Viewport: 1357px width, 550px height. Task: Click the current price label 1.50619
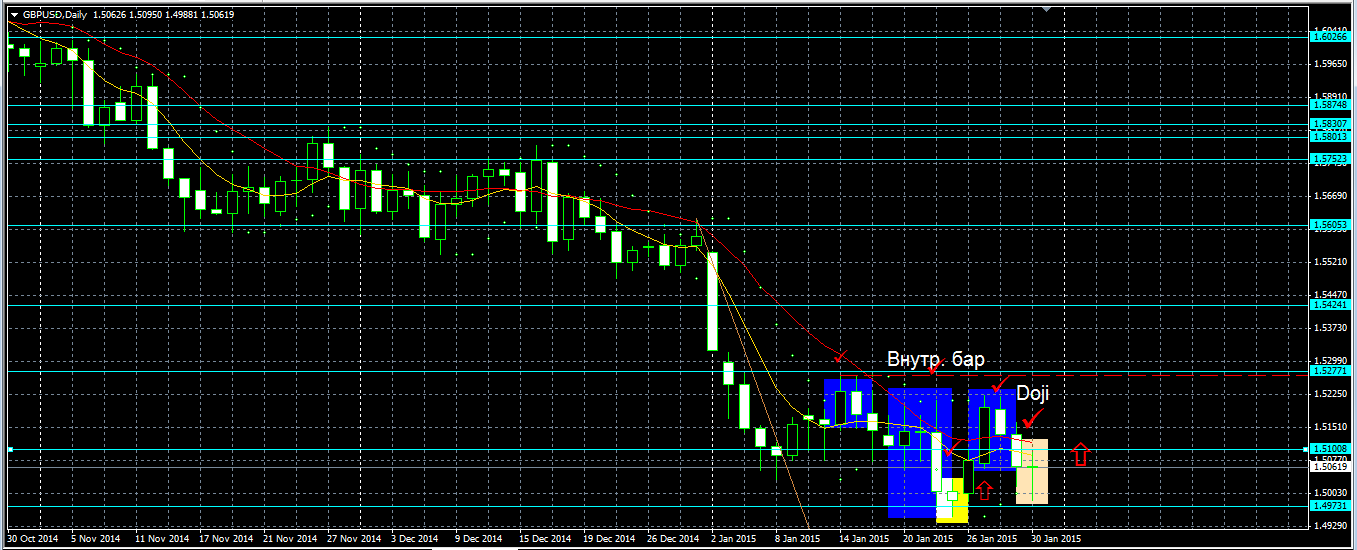point(1331,467)
